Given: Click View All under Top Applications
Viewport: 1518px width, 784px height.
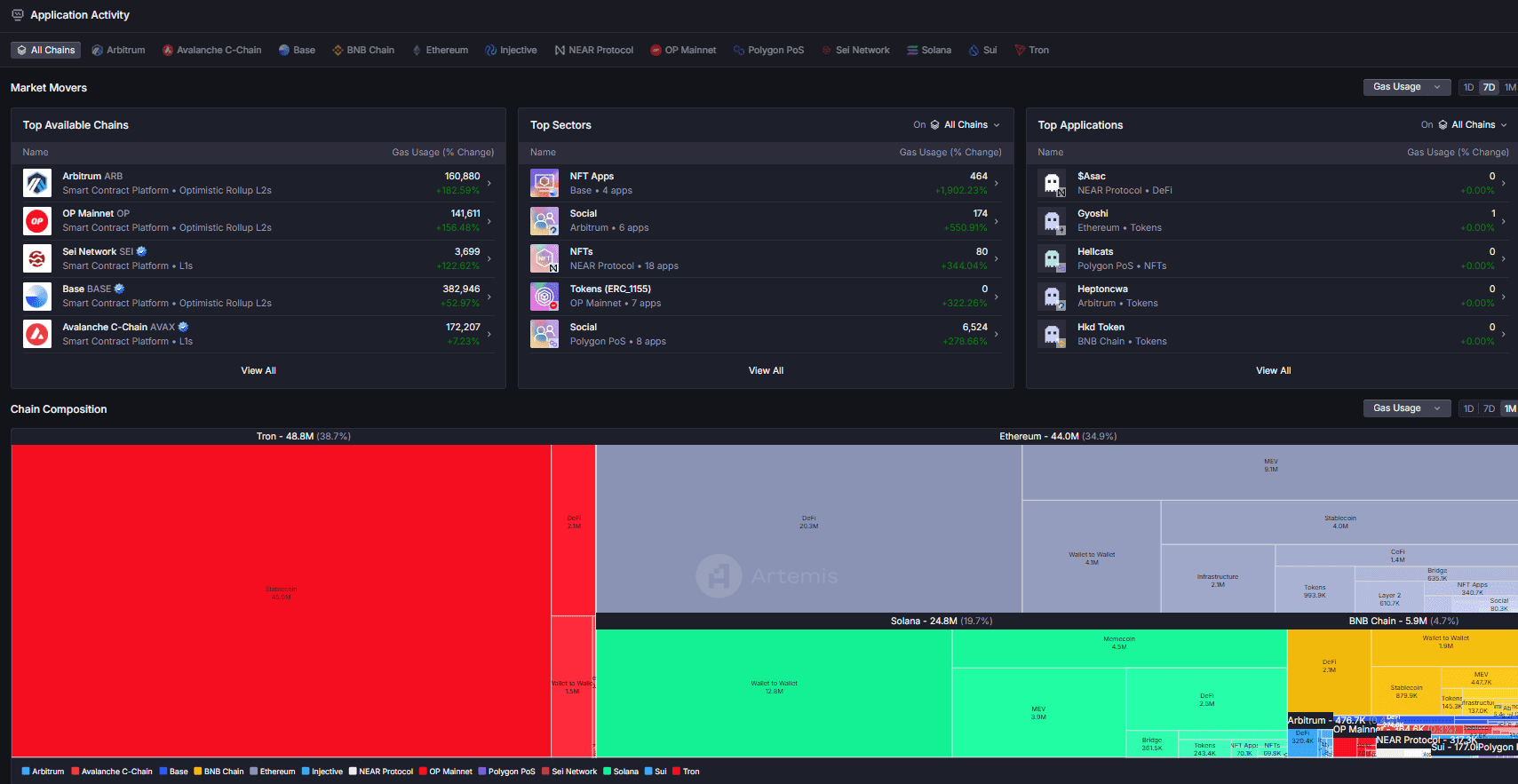Looking at the screenshot, I should click(x=1274, y=370).
